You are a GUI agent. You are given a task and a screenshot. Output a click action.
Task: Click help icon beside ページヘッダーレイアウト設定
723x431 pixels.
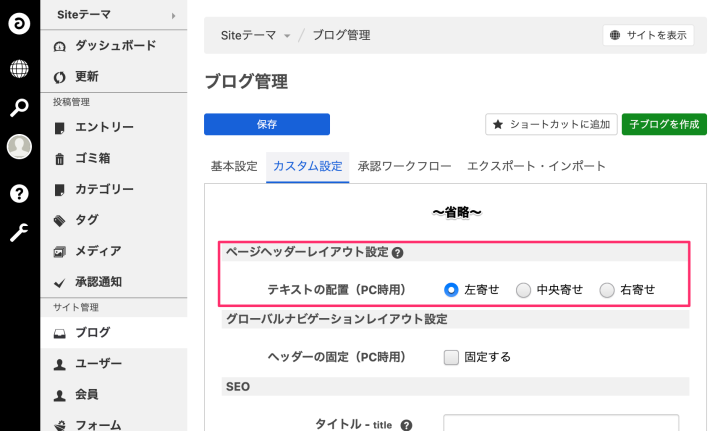(397, 254)
